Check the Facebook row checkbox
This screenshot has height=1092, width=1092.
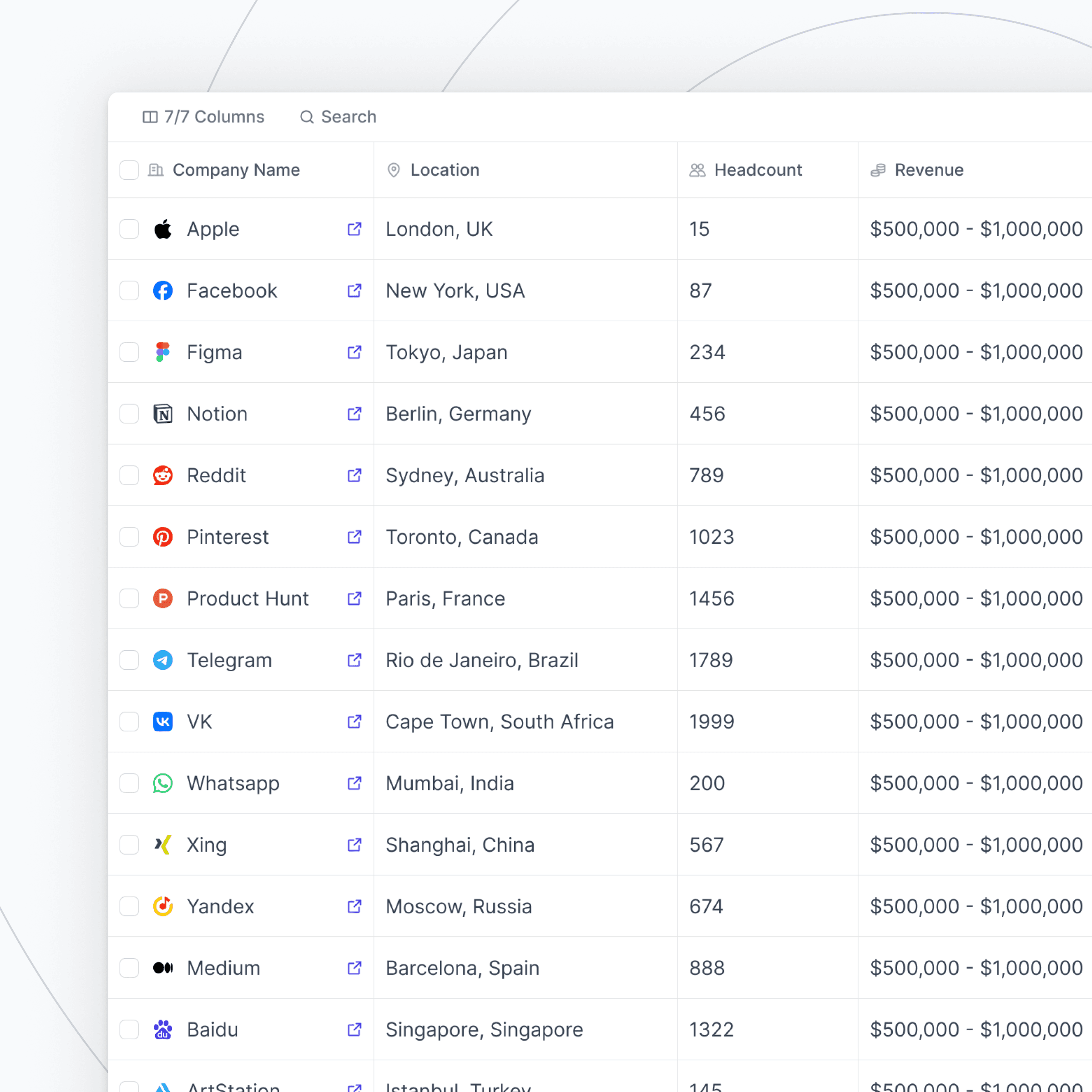(x=129, y=291)
